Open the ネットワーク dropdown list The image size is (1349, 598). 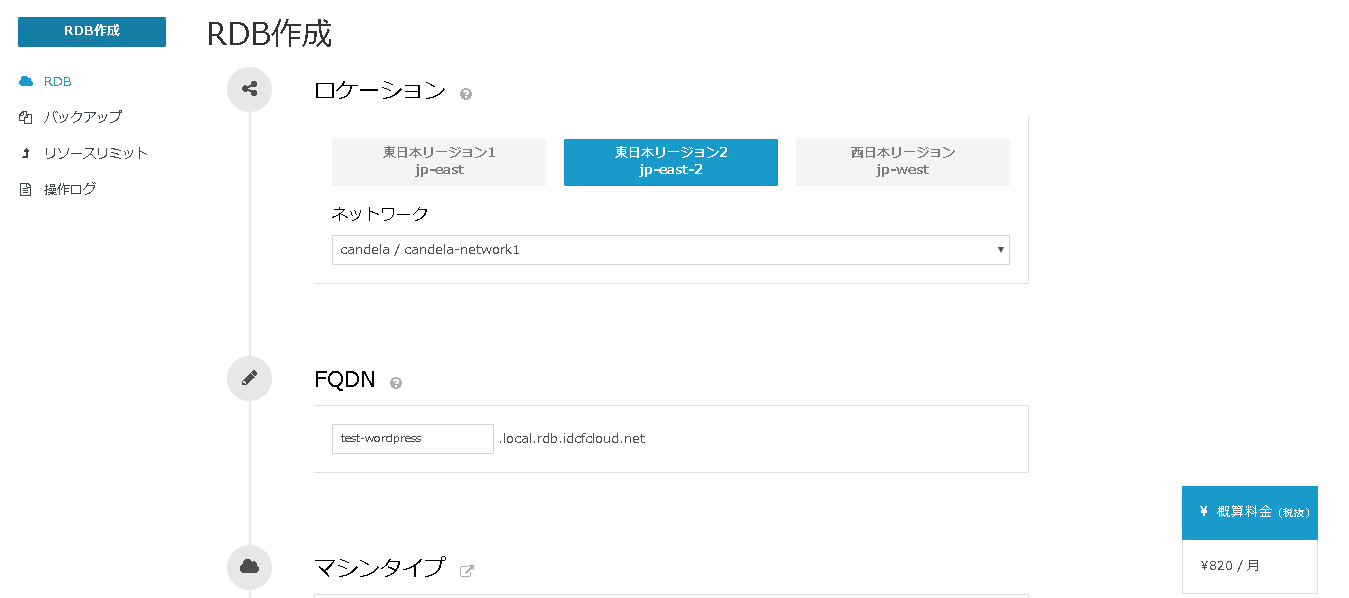click(671, 250)
